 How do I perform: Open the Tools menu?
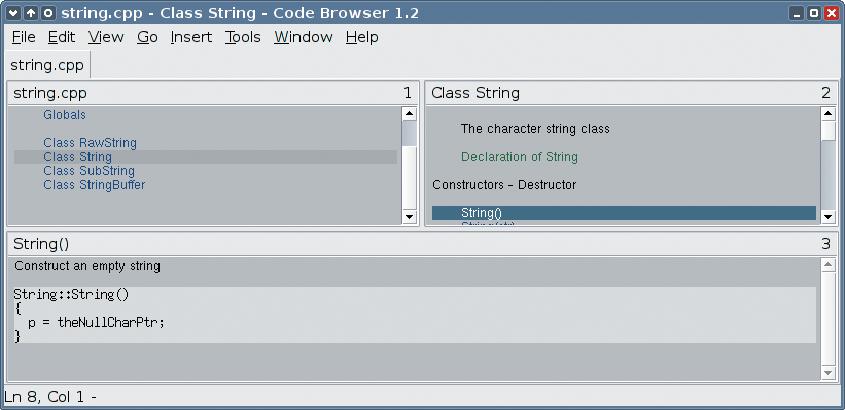pyautogui.click(x=243, y=37)
